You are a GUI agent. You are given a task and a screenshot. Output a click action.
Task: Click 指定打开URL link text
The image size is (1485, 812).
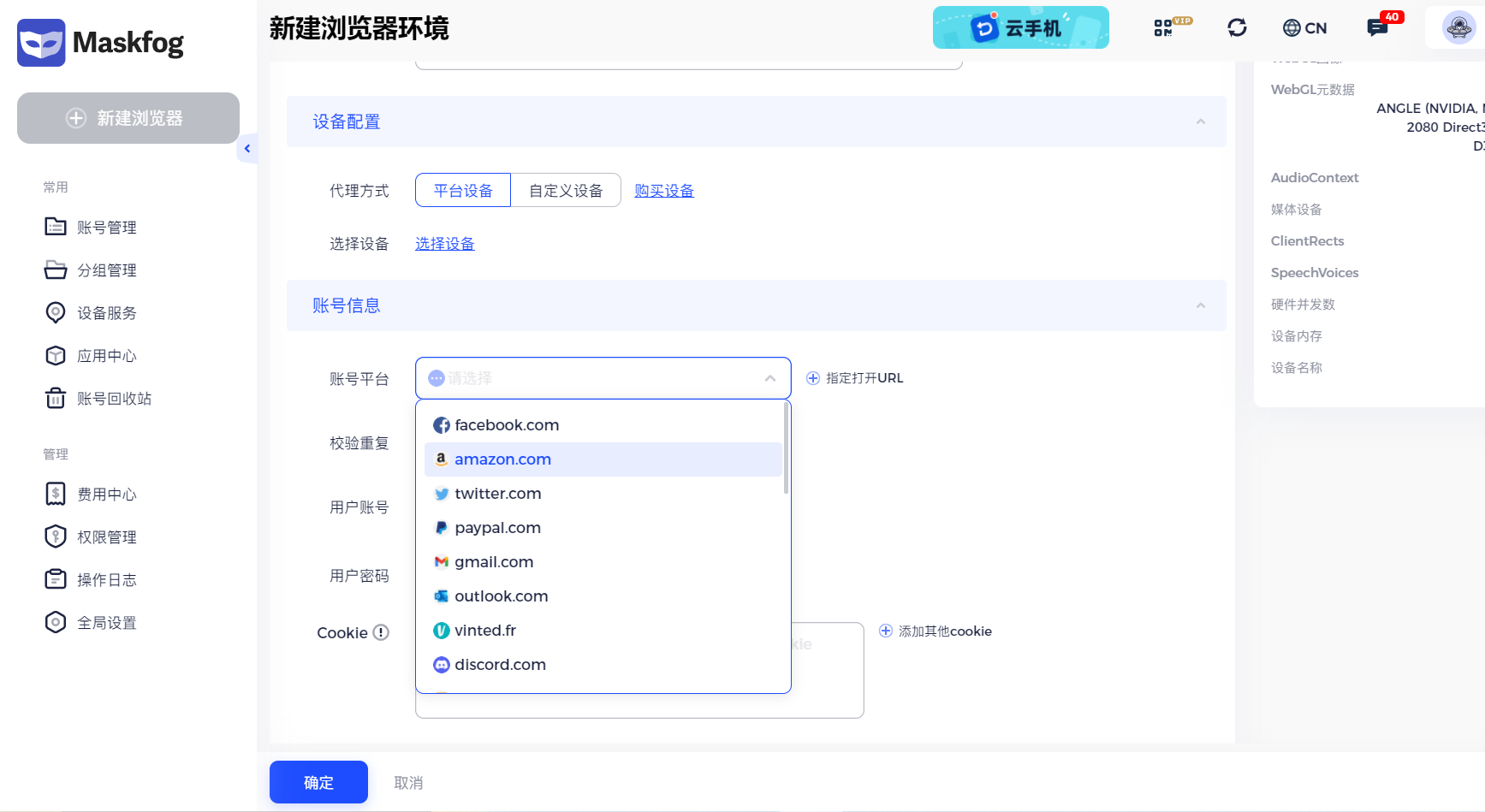pos(864,378)
